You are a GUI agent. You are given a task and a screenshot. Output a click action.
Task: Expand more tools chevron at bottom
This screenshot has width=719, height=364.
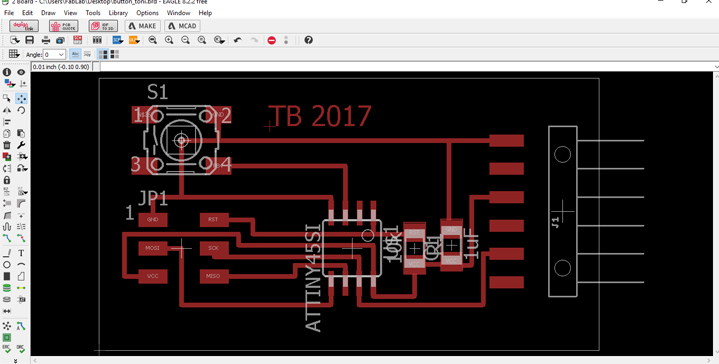[15, 361]
